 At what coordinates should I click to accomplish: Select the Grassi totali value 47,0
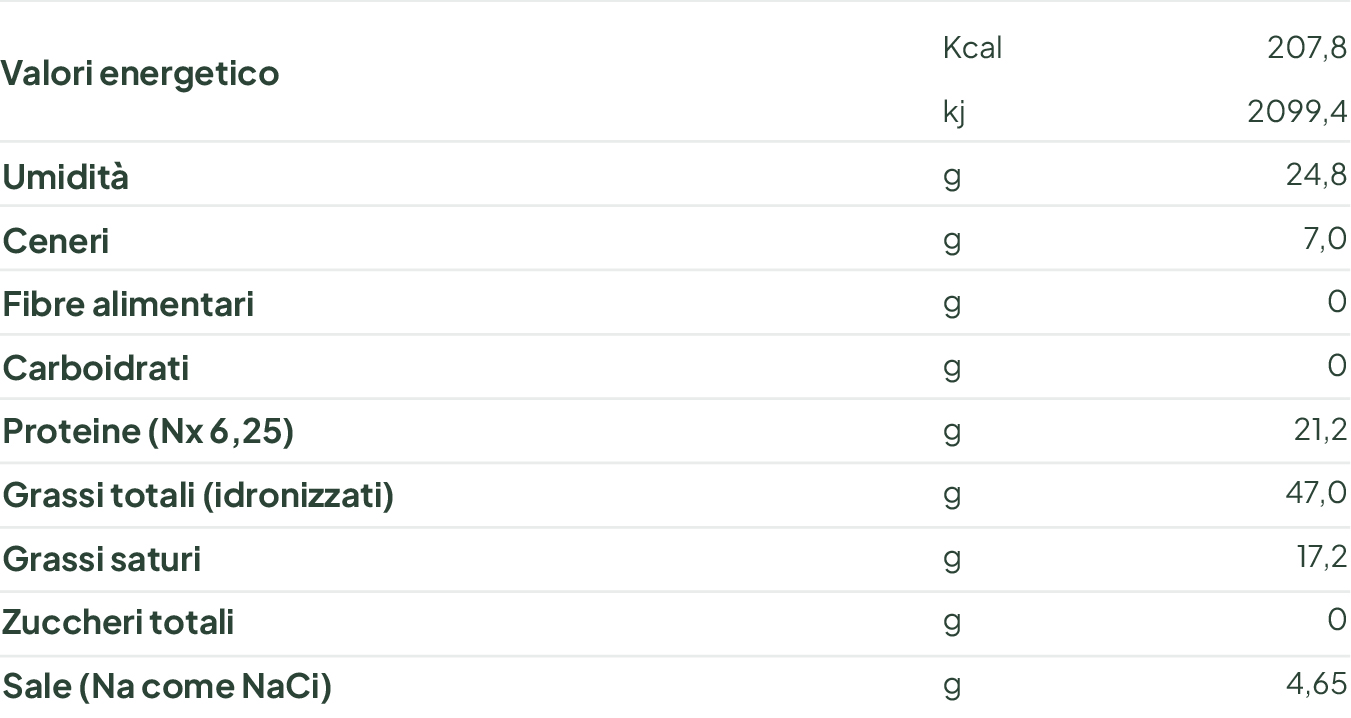(1315, 494)
